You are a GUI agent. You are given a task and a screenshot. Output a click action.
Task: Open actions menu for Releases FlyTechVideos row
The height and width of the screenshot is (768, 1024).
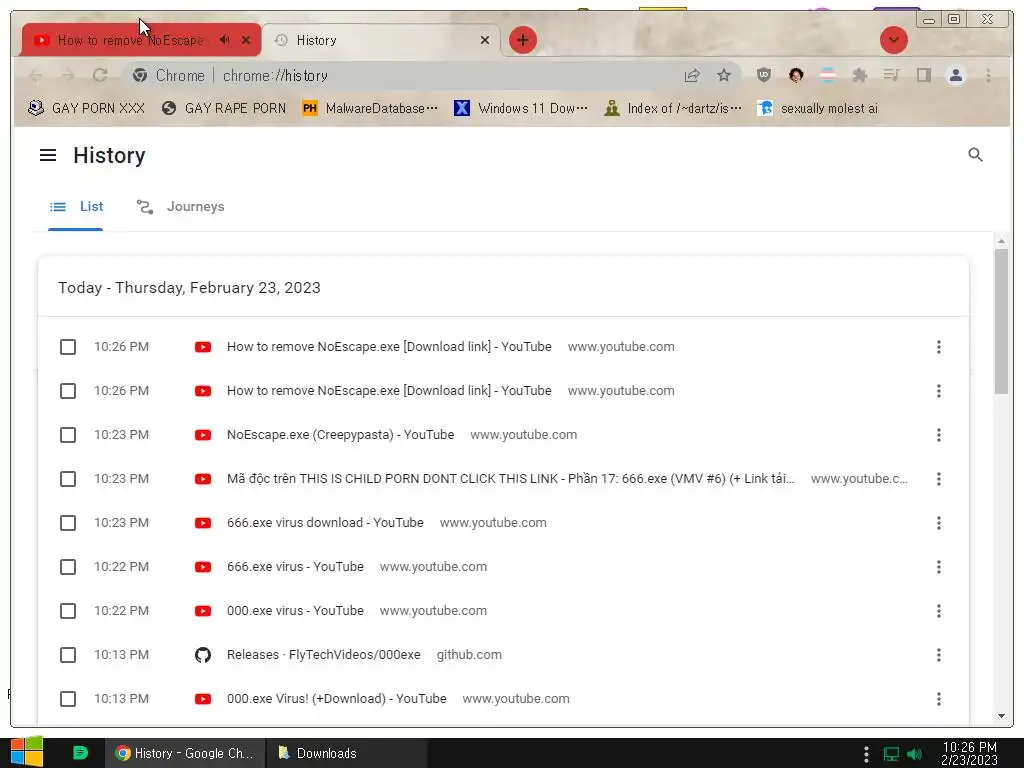938,655
